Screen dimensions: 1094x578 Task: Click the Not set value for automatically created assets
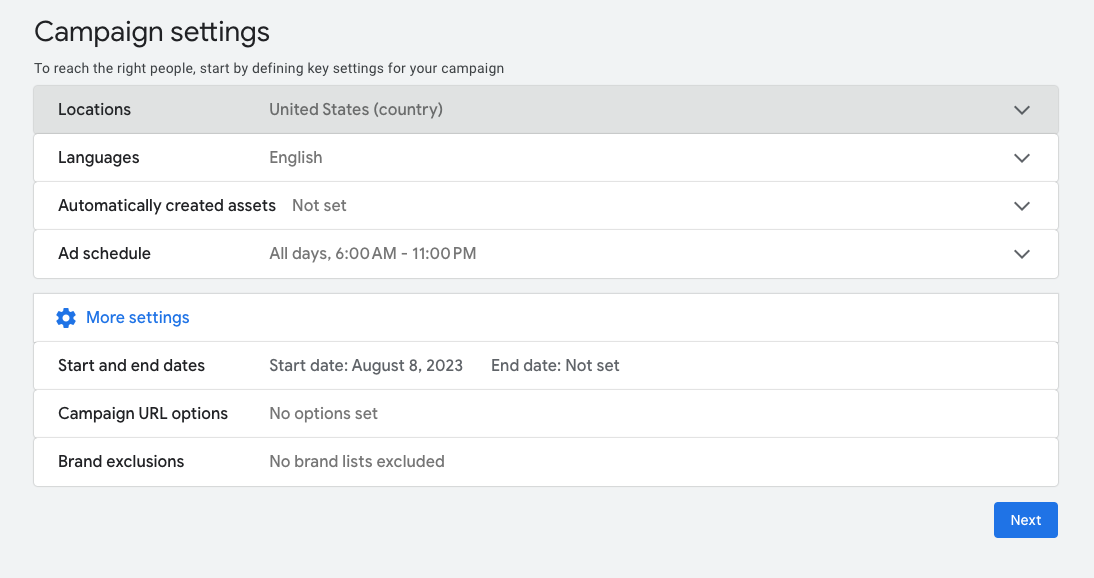(x=319, y=205)
